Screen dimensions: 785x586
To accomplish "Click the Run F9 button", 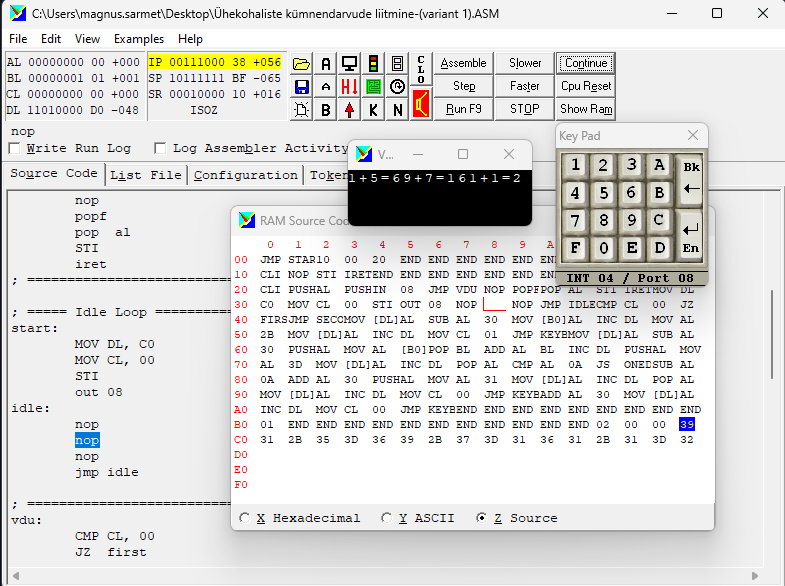I will click(x=464, y=109).
